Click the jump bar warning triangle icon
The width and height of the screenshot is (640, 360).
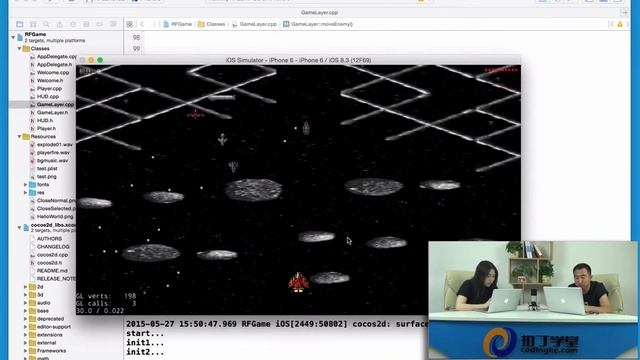point(620,24)
